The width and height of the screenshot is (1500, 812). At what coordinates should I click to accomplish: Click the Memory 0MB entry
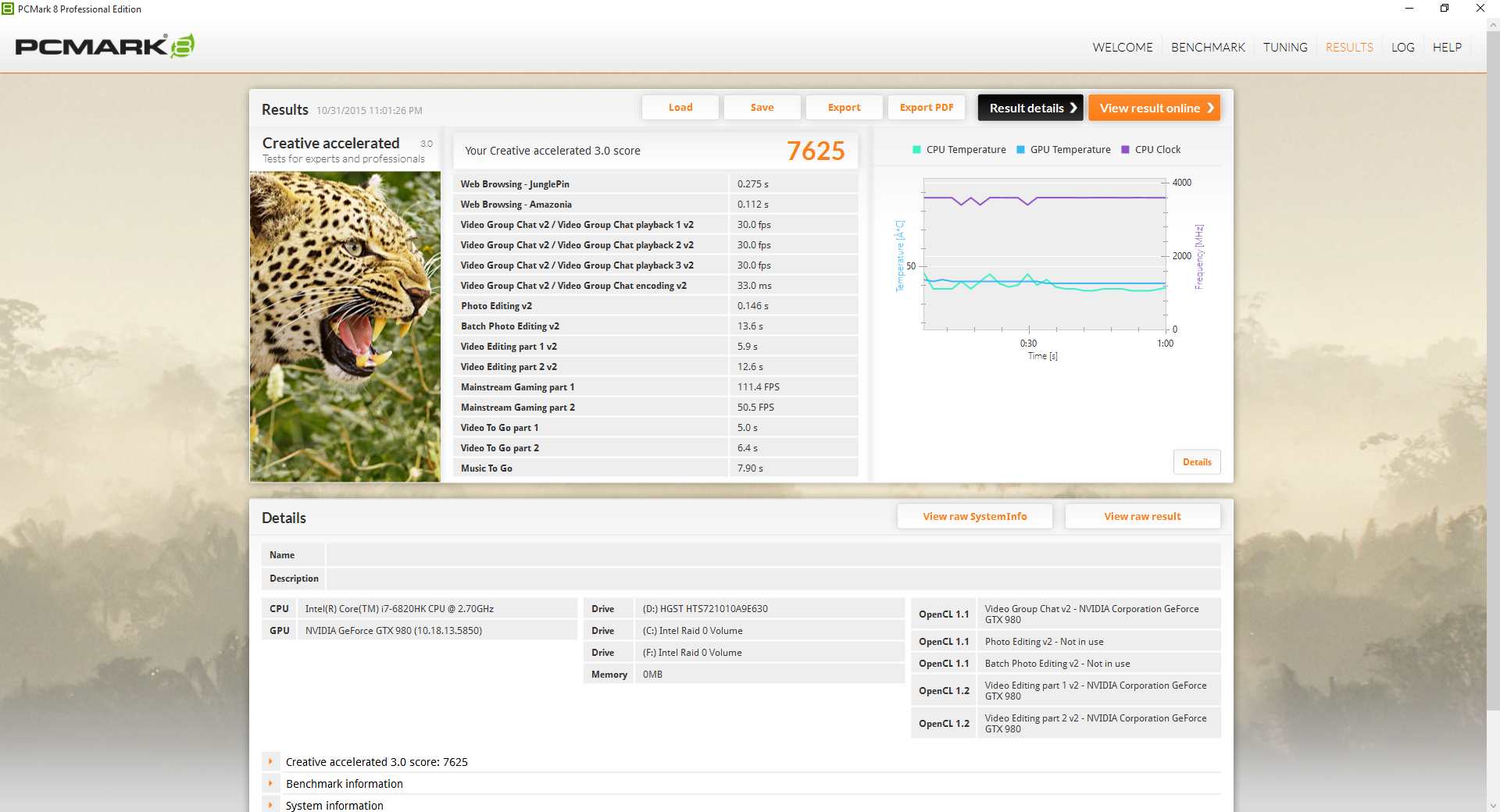tap(744, 675)
